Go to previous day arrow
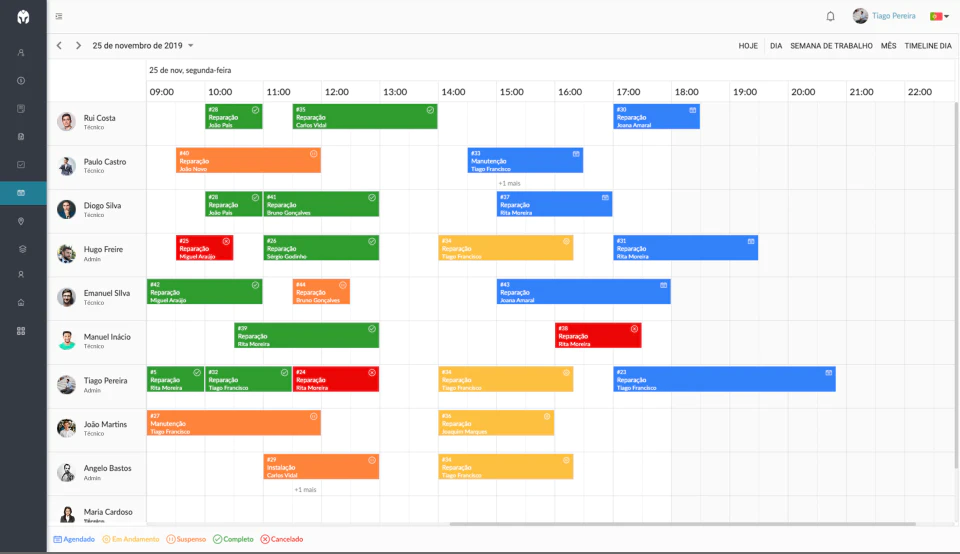 click(59, 45)
